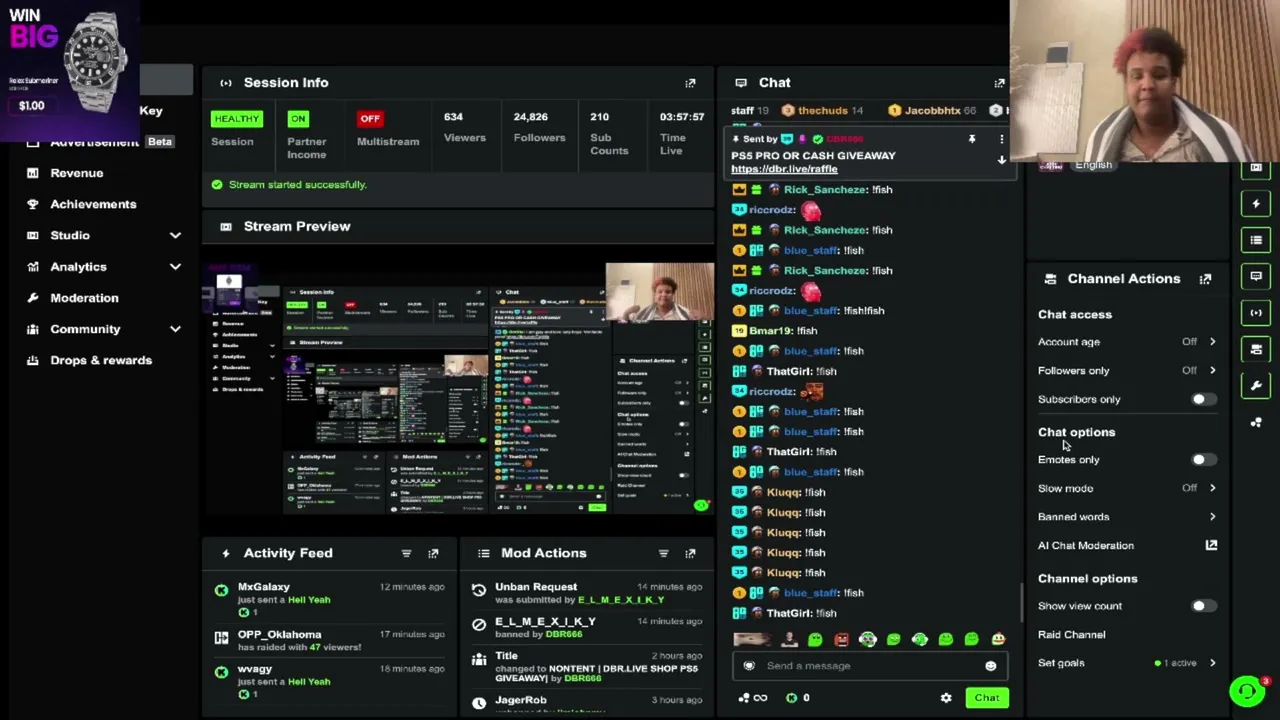Open chat settings gear icon
Screen dimensions: 1280x720
click(x=946, y=698)
